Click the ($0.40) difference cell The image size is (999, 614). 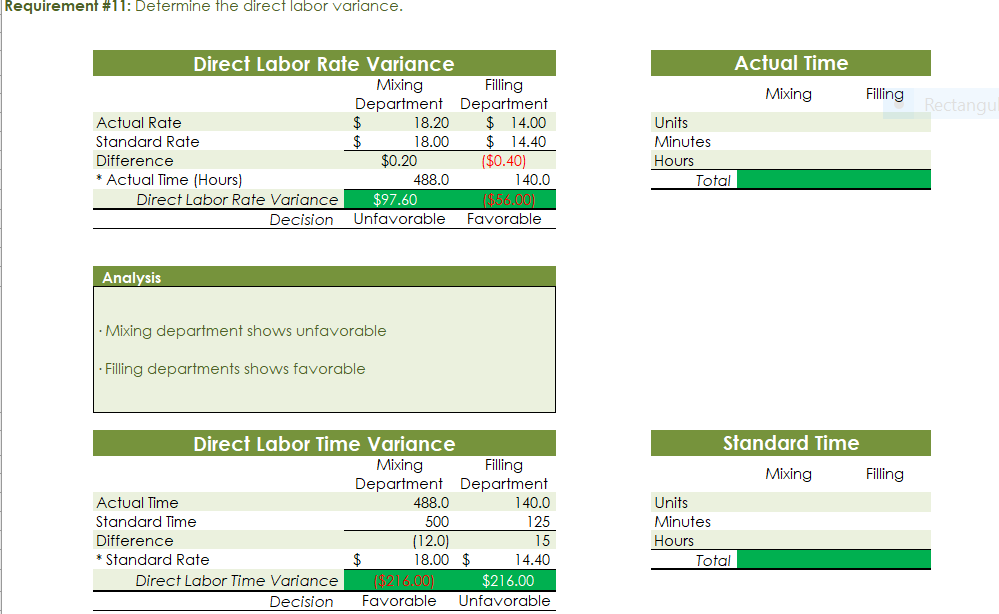[504, 161]
